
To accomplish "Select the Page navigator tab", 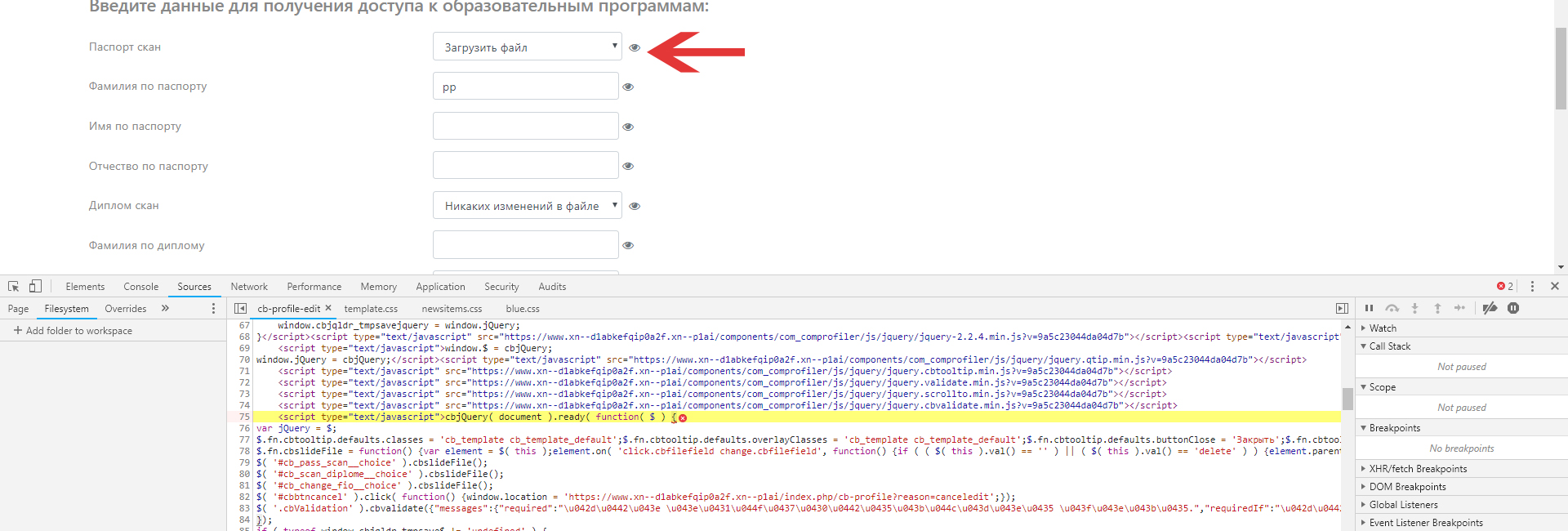I will click(x=18, y=309).
